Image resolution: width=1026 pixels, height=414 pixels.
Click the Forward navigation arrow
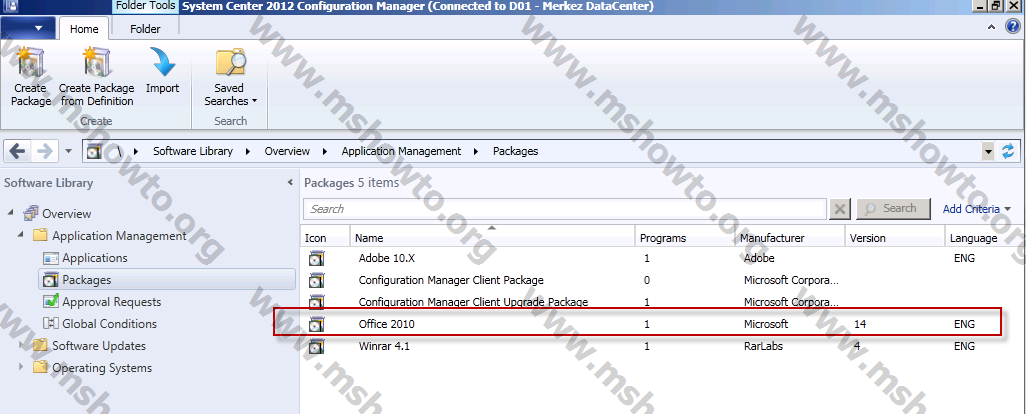point(44,152)
